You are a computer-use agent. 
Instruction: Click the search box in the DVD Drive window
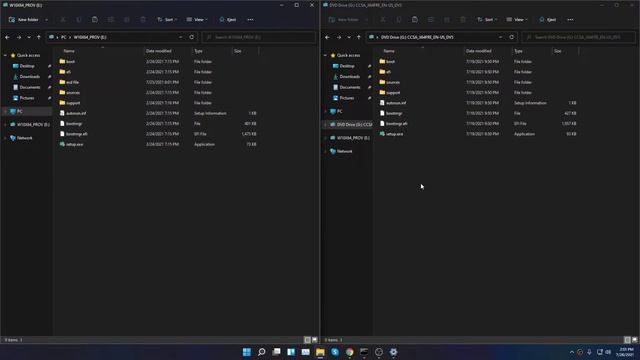click(x=579, y=37)
